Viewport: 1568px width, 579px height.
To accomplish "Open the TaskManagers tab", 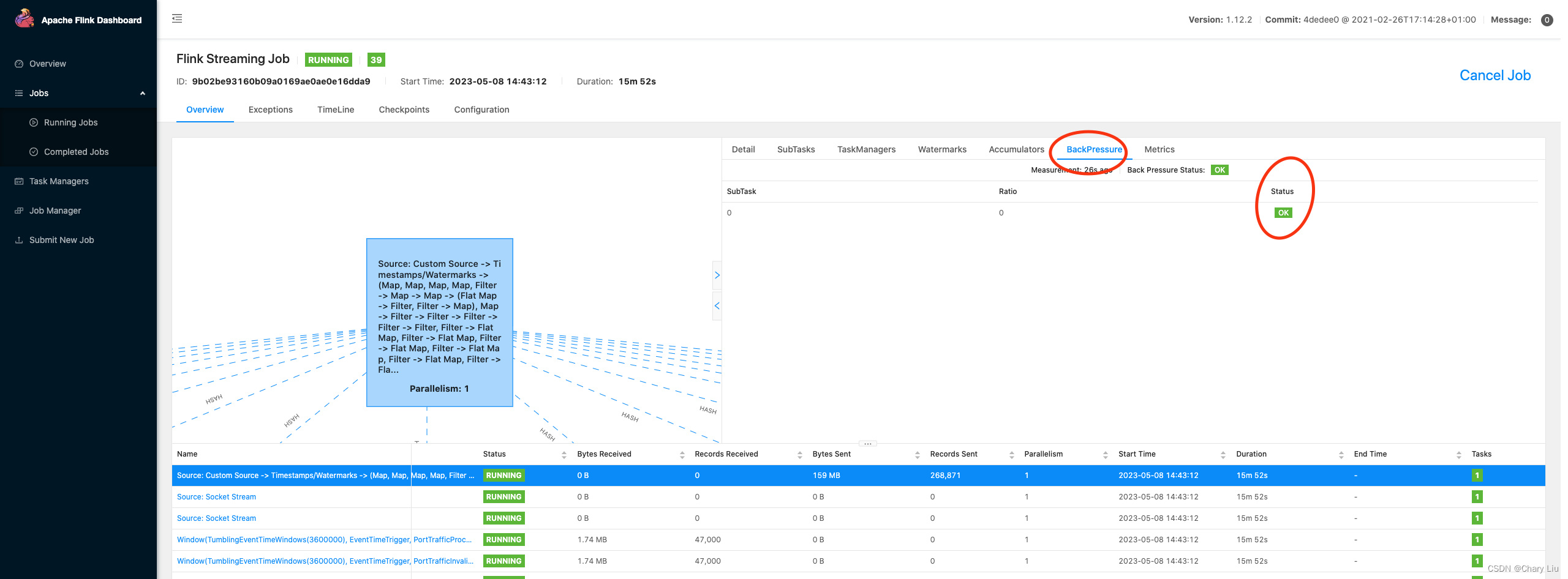I will pyautogui.click(x=866, y=149).
